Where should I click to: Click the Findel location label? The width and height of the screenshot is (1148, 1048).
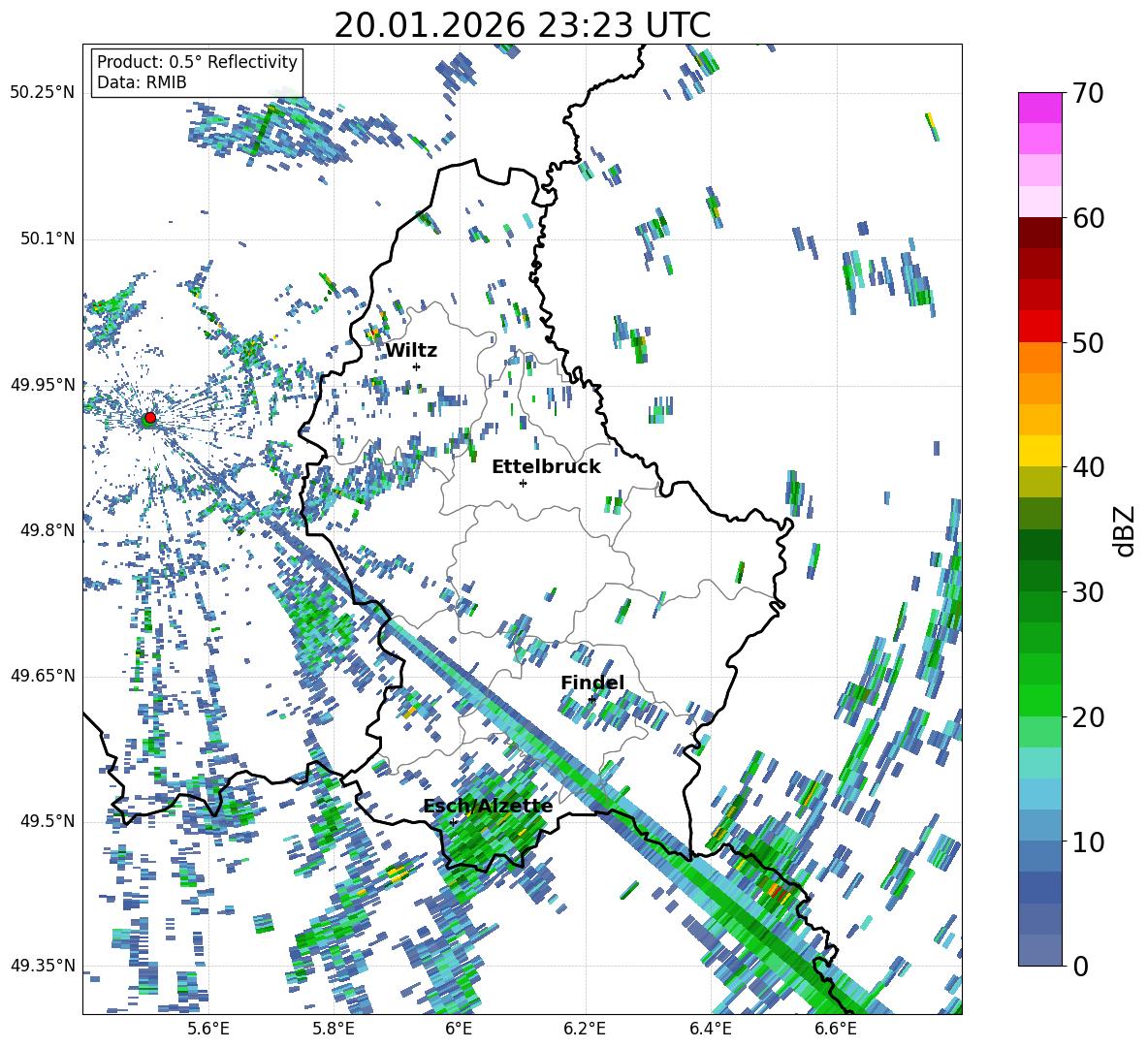(592, 683)
